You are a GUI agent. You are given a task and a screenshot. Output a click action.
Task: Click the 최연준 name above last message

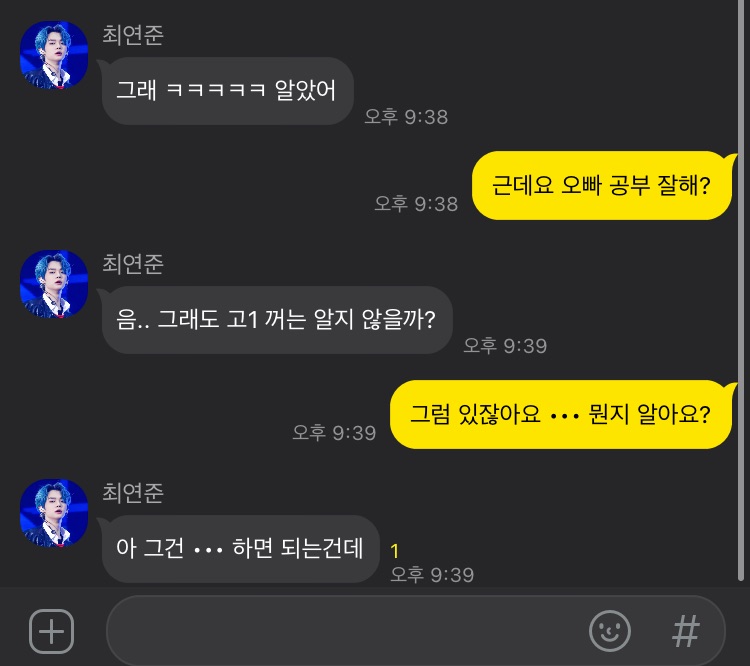point(133,493)
